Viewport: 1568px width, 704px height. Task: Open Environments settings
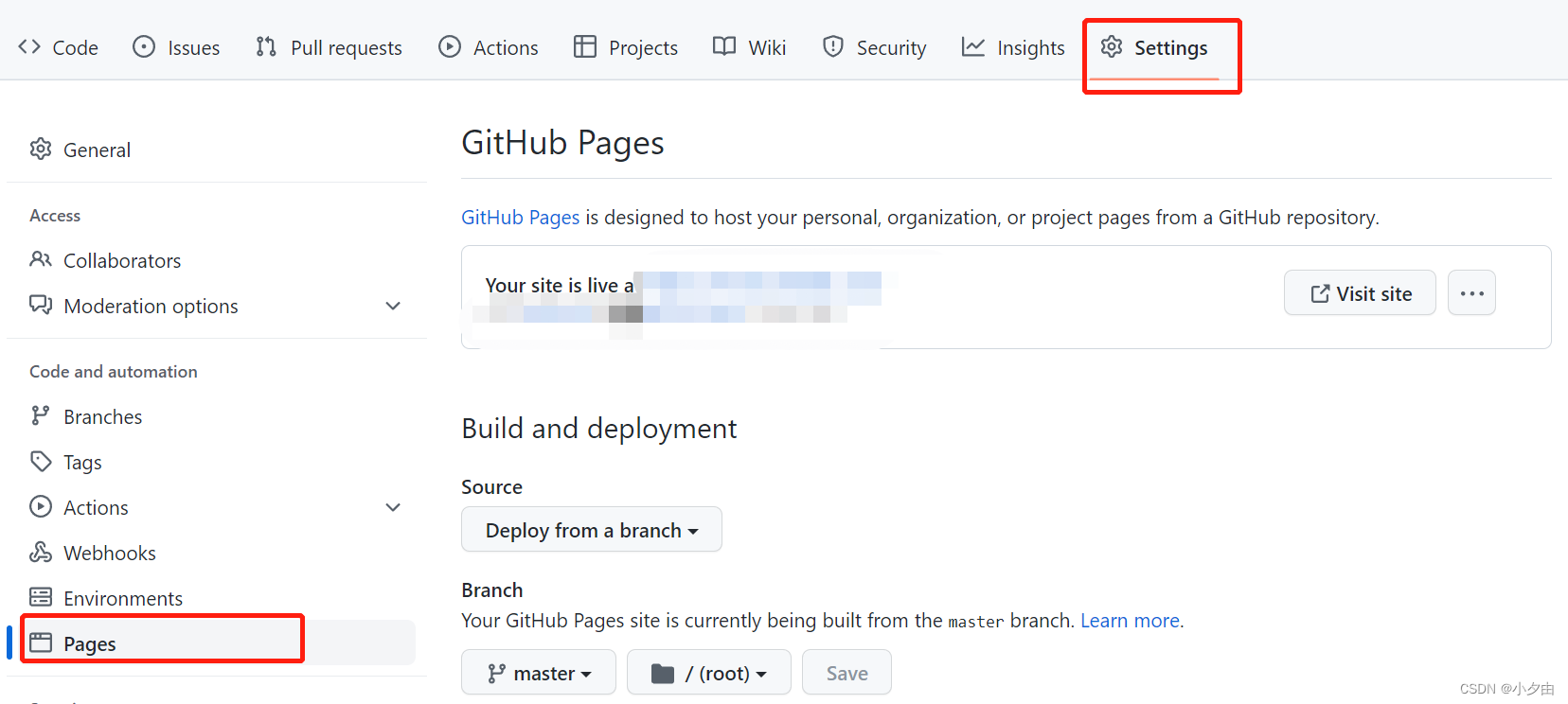[x=216, y=598]
